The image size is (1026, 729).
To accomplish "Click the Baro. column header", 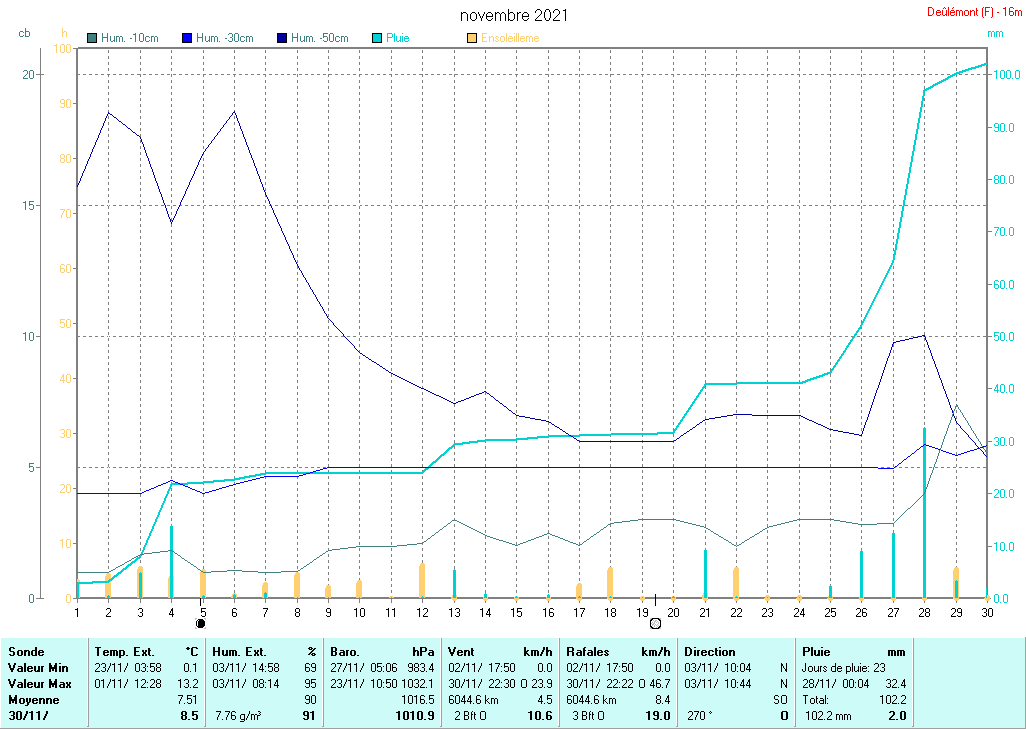I will pos(347,652).
